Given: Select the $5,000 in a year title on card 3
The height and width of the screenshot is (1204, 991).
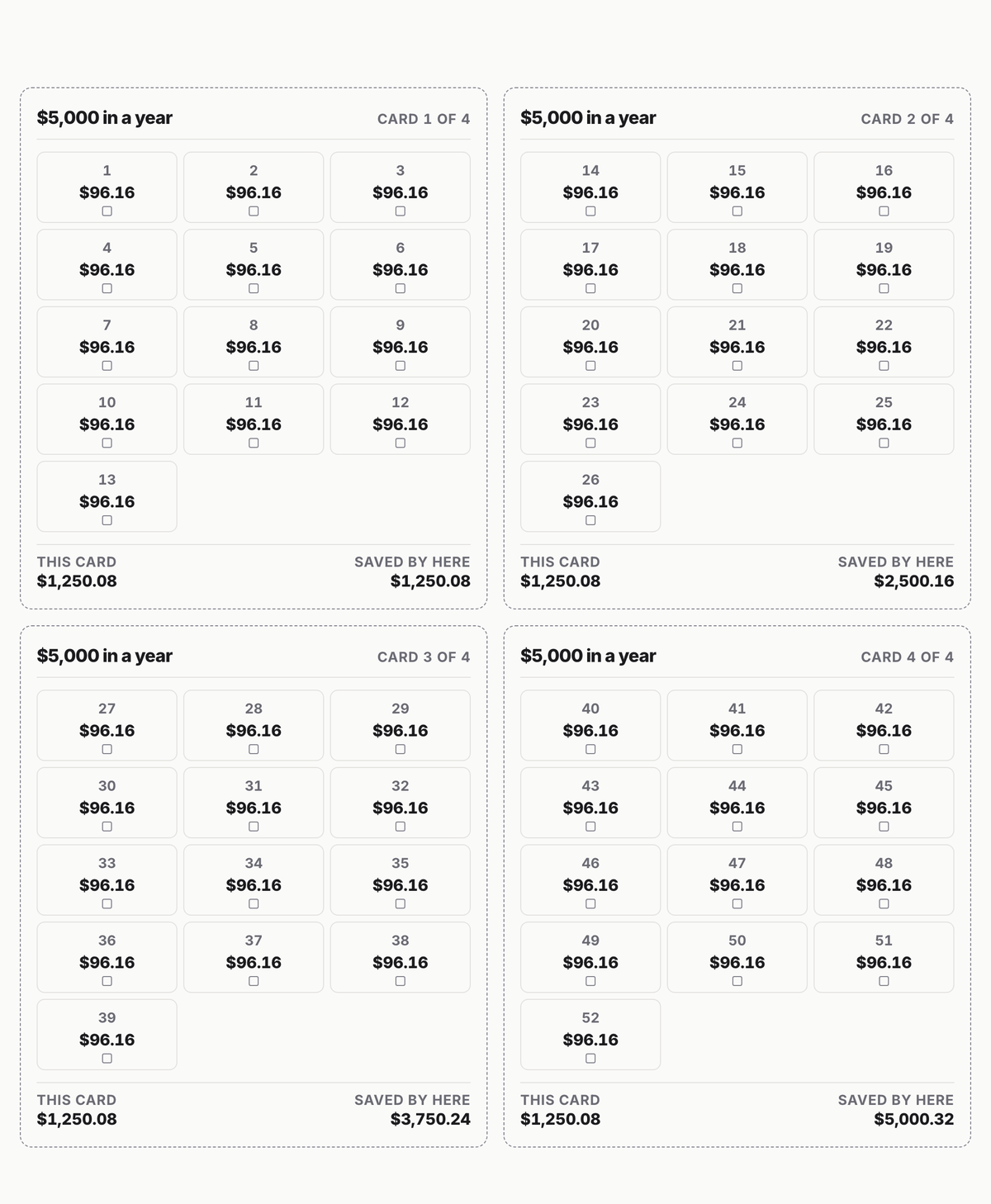Looking at the screenshot, I should 105,656.
